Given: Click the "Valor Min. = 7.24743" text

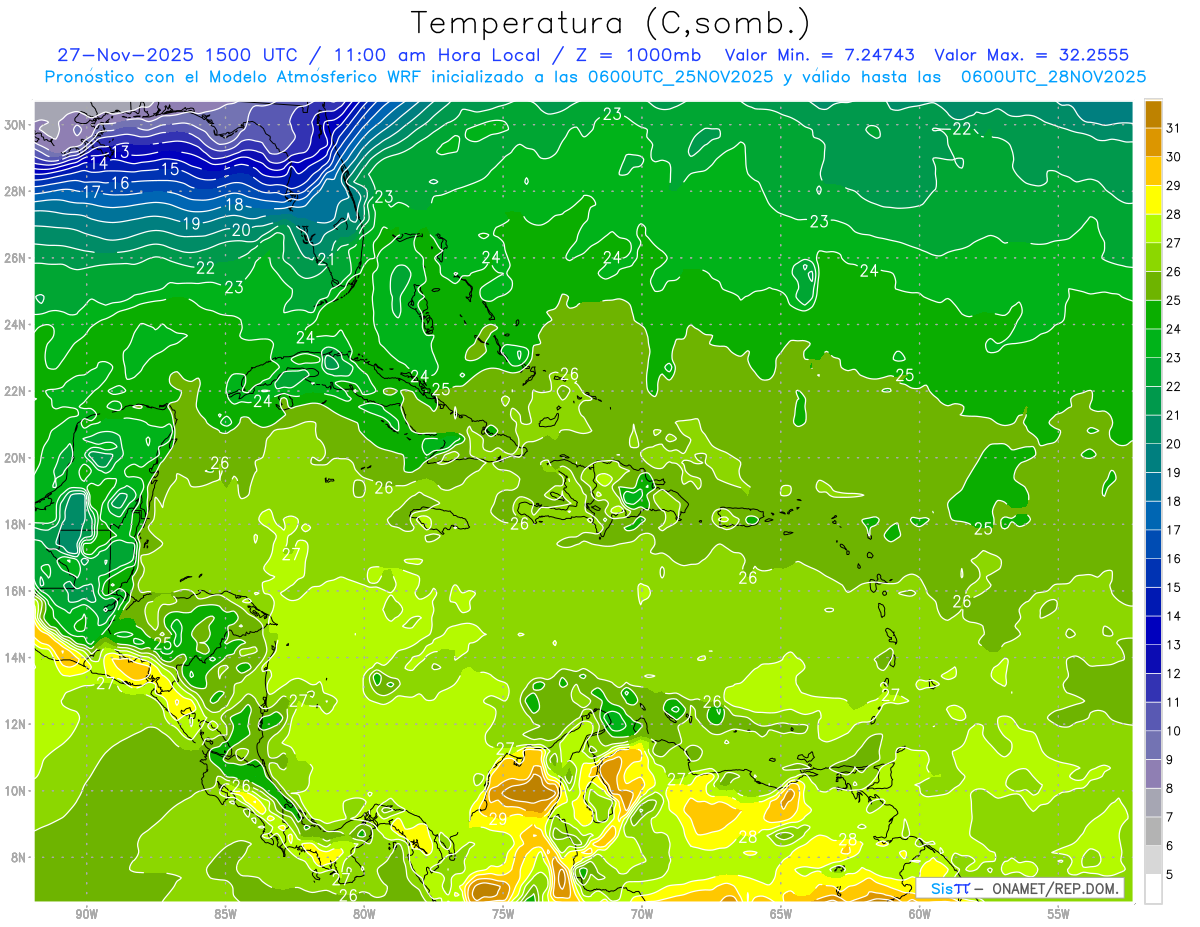Looking at the screenshot, I should [821, 55].
